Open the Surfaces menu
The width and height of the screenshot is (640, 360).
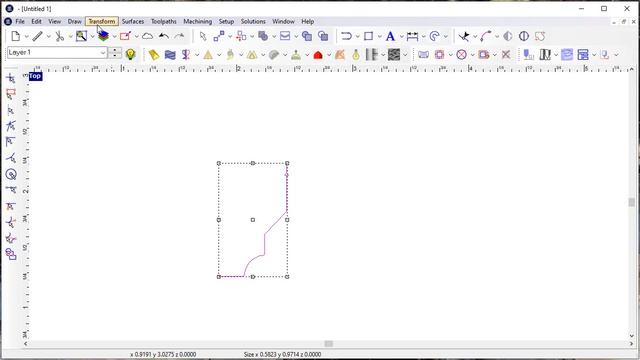click(133, 21)
